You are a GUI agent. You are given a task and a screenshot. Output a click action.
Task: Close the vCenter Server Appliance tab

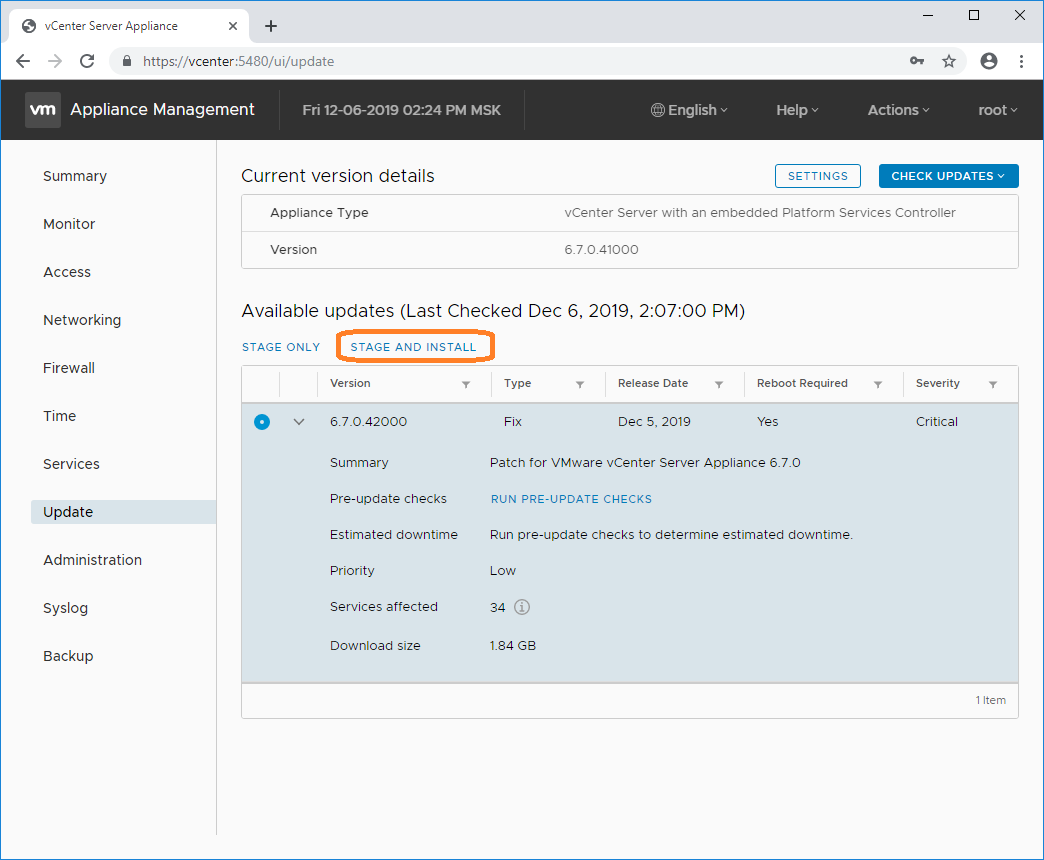pyautogui.click(x=233, y=26)
